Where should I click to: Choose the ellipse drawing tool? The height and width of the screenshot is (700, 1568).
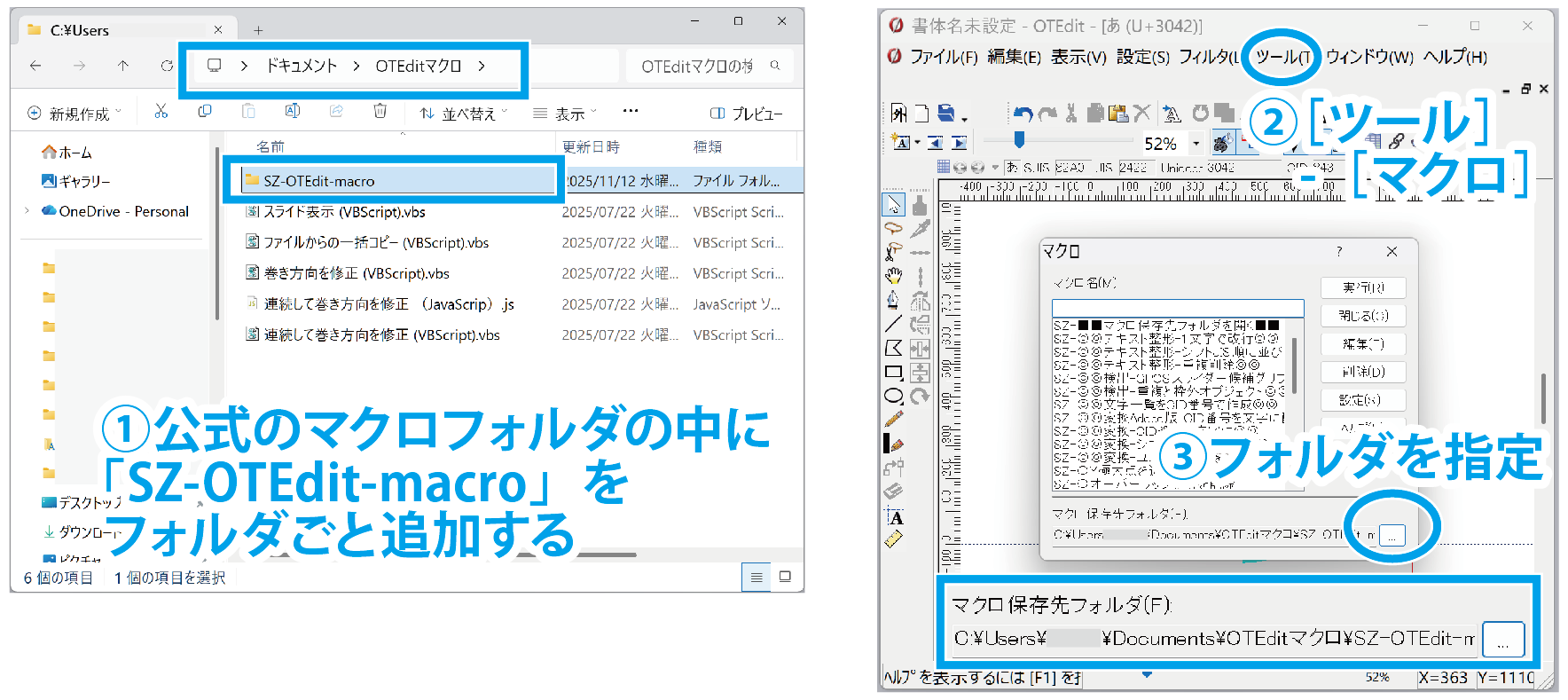[893, 396]
